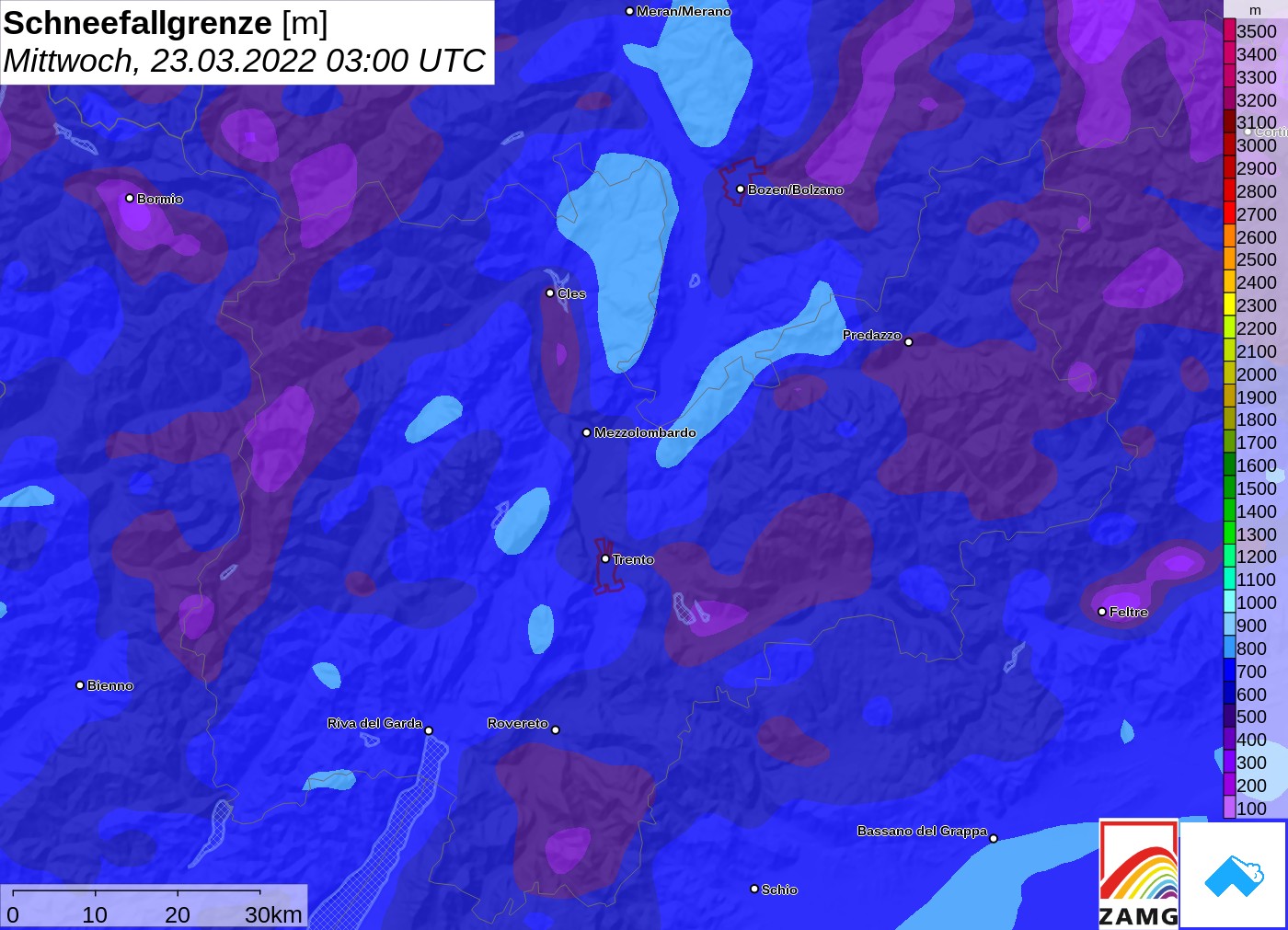
Task: Click the Predazzo label text
Action: [x=872, y=335]
